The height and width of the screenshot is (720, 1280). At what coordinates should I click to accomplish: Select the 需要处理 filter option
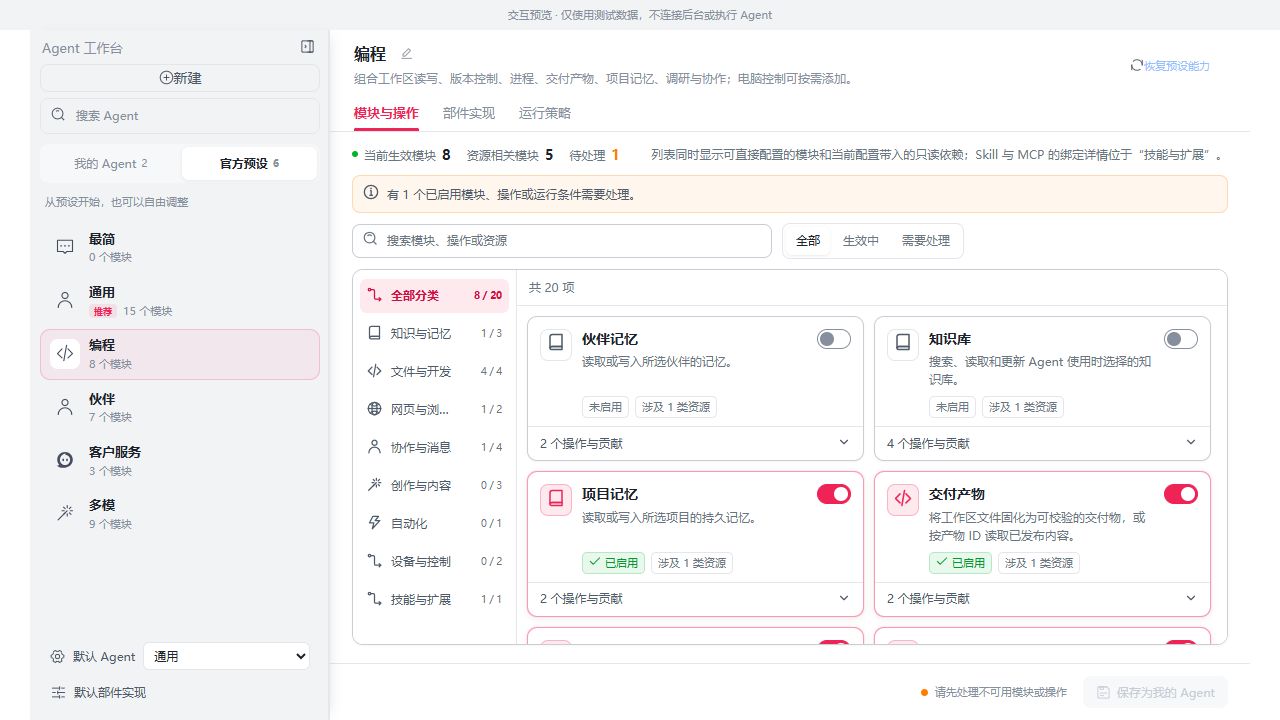coord(926,241)
